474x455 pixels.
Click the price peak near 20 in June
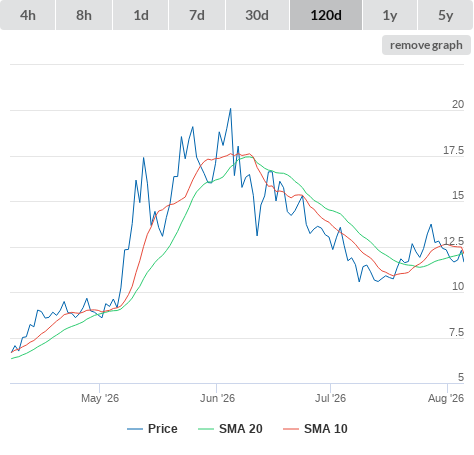point(230,109)
